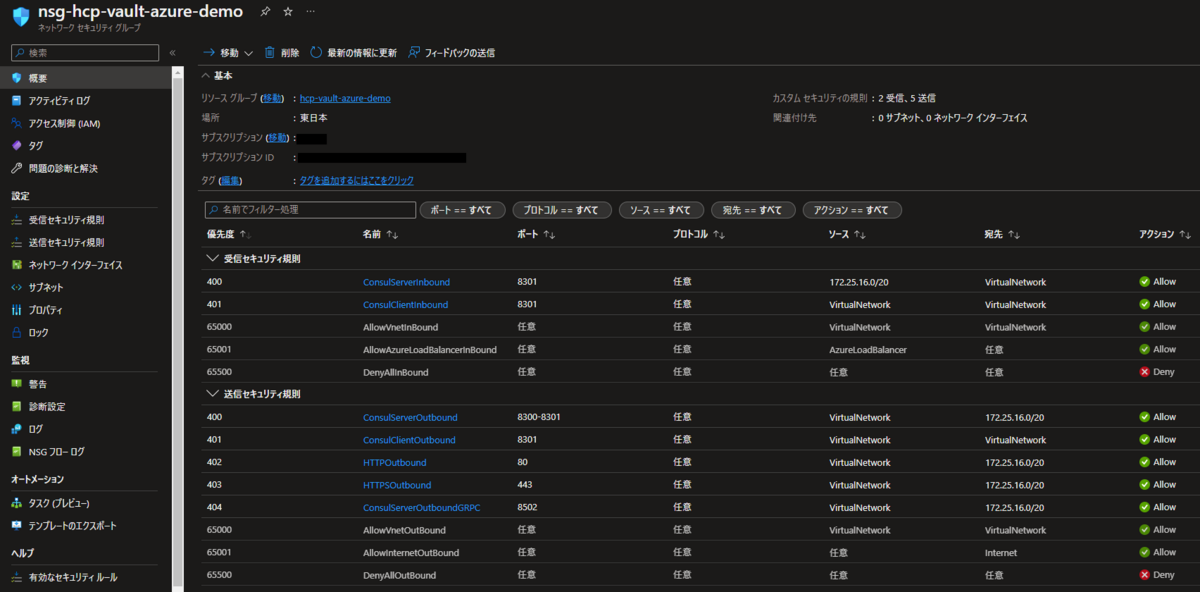The height and width of the screenshot is (592, 1200).
Task: Sort by プロトコル column header
Action: (x=699, y=234)
